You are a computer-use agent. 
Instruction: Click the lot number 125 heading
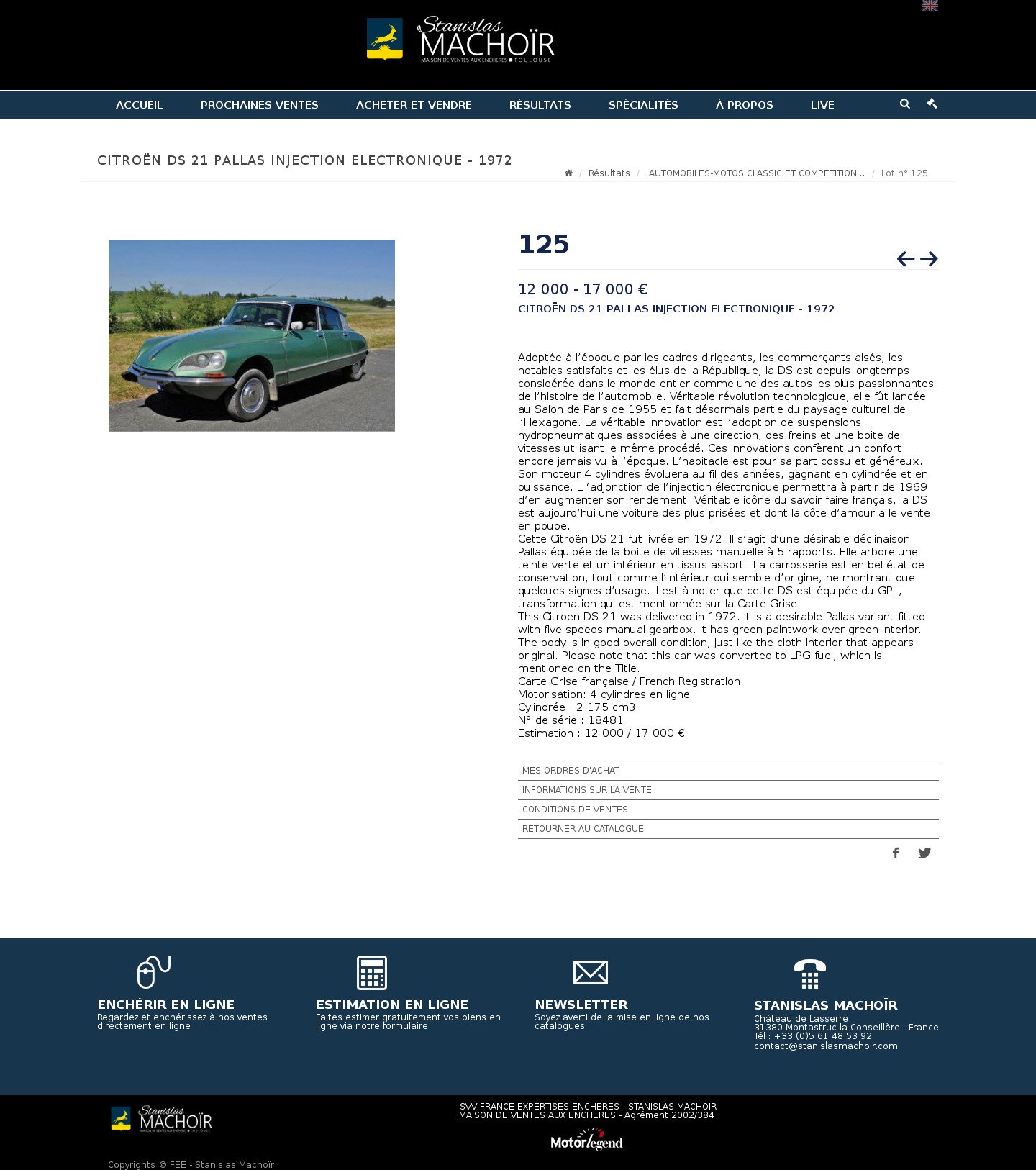(544, 245)
